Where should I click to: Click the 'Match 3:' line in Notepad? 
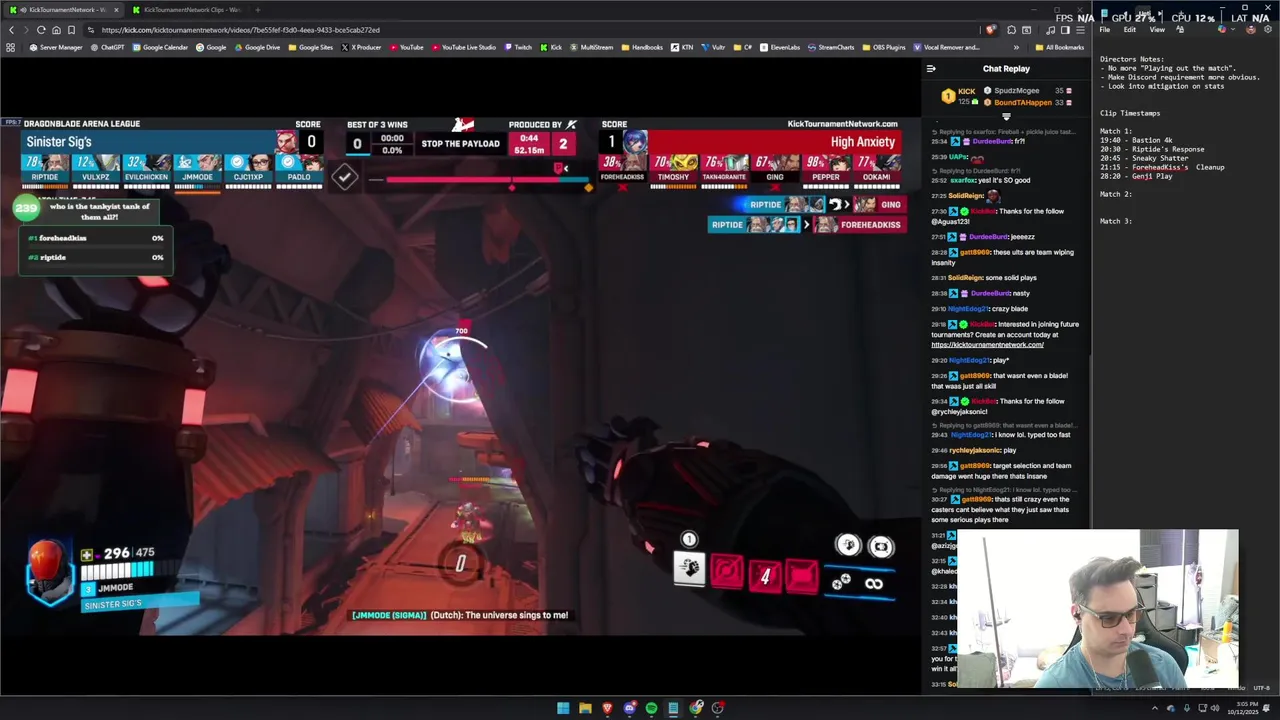1116,221
